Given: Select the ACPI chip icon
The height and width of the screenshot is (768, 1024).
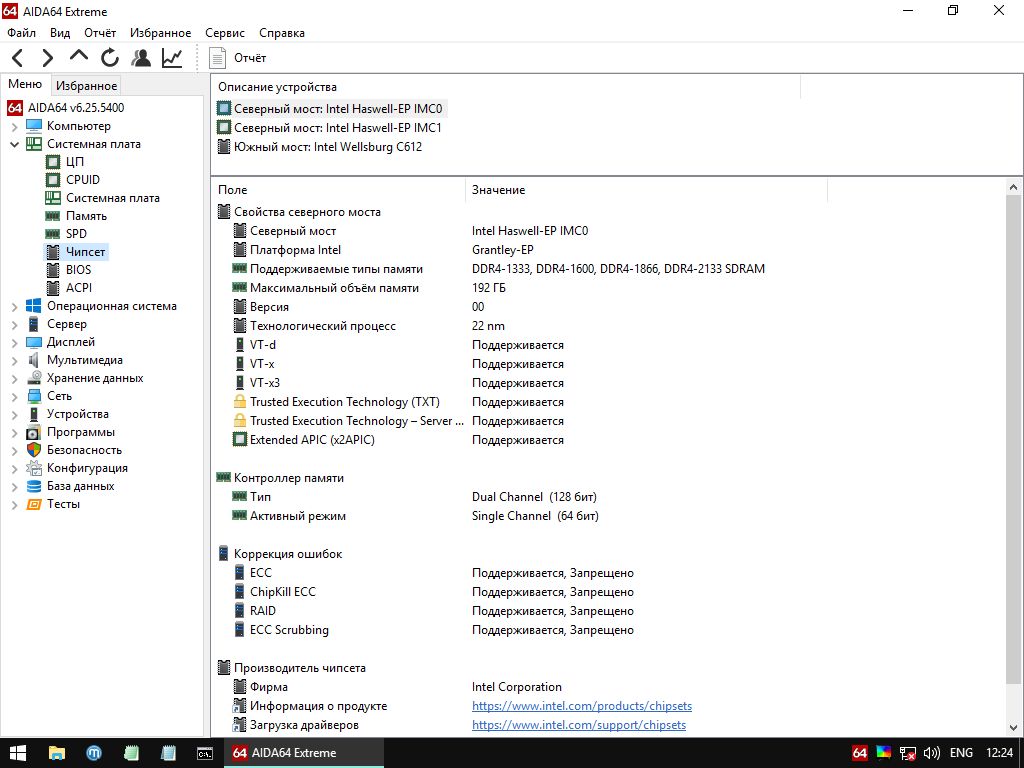Looking at the screenshot, I should [x=53, y=288].
